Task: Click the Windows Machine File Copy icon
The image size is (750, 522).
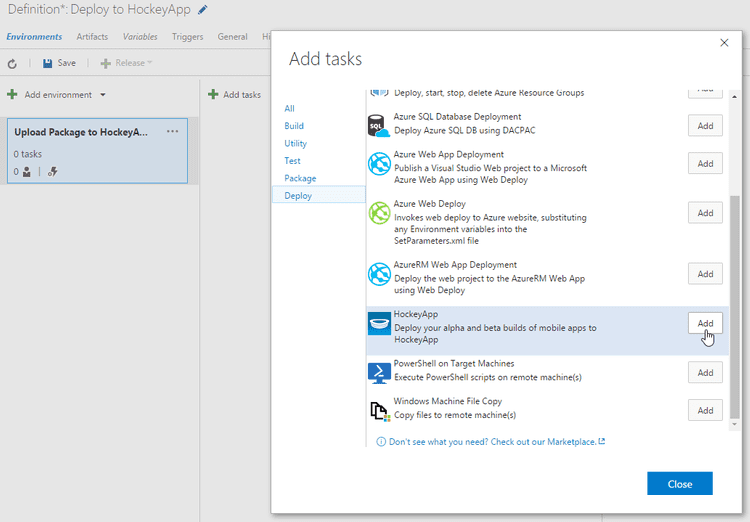Action: [380, 411]
